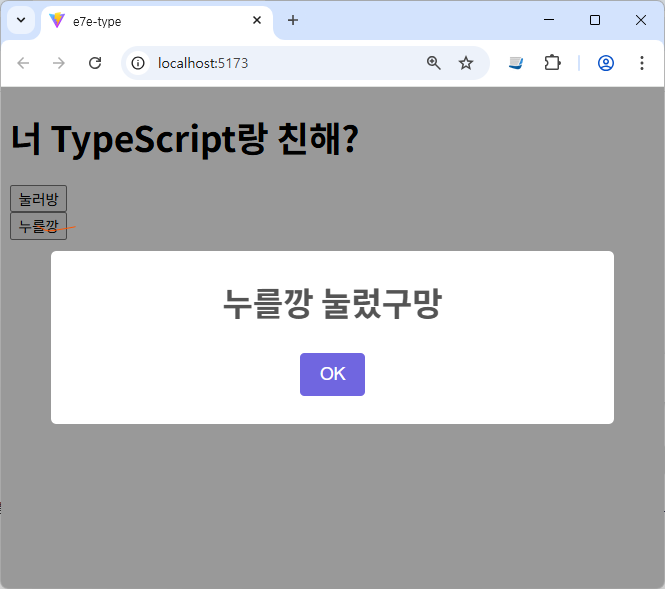Go back using the browser back arrow

tap(23, 63)
